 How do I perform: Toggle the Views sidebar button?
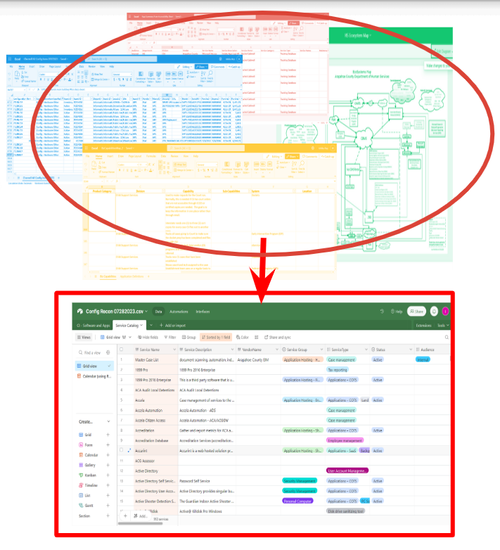tap(84, 337)
